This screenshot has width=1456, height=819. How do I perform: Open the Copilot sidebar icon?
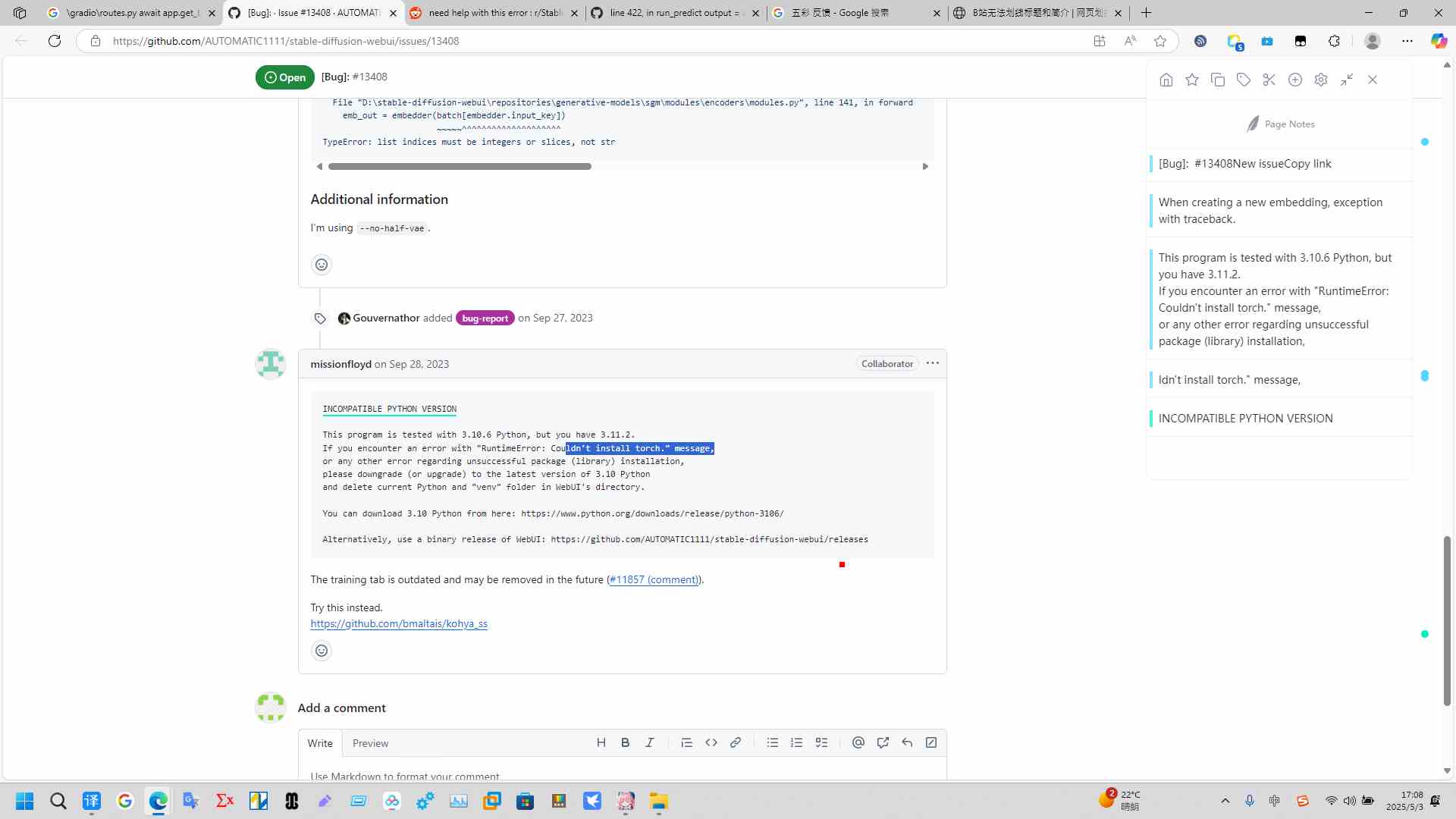tap(1439, 41)
